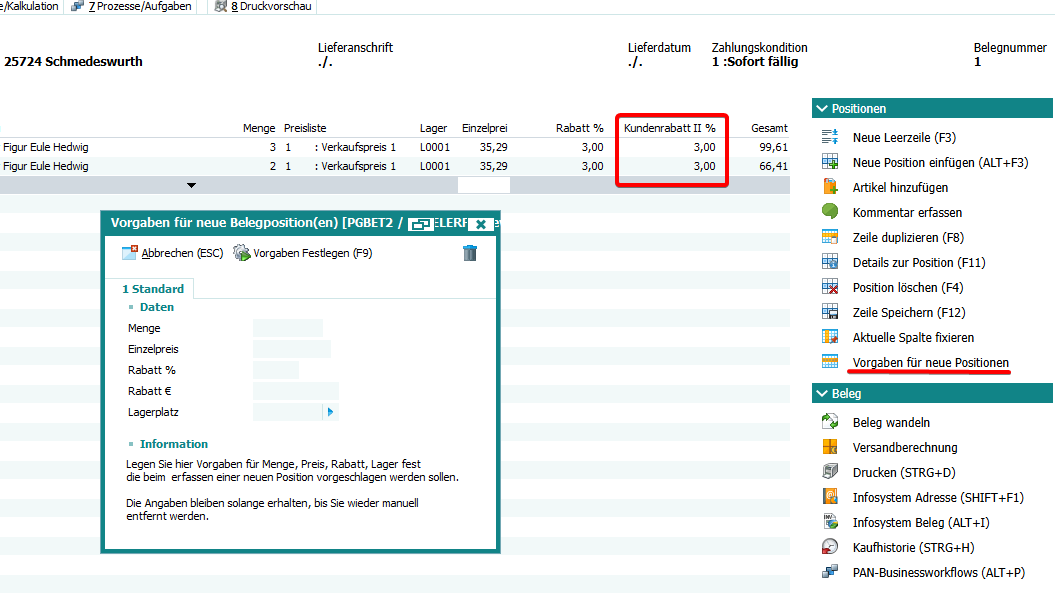1055x601 pixels.
Task: Open Kommentar erfassen via speech bubble icon
Action: click(829, 212)
